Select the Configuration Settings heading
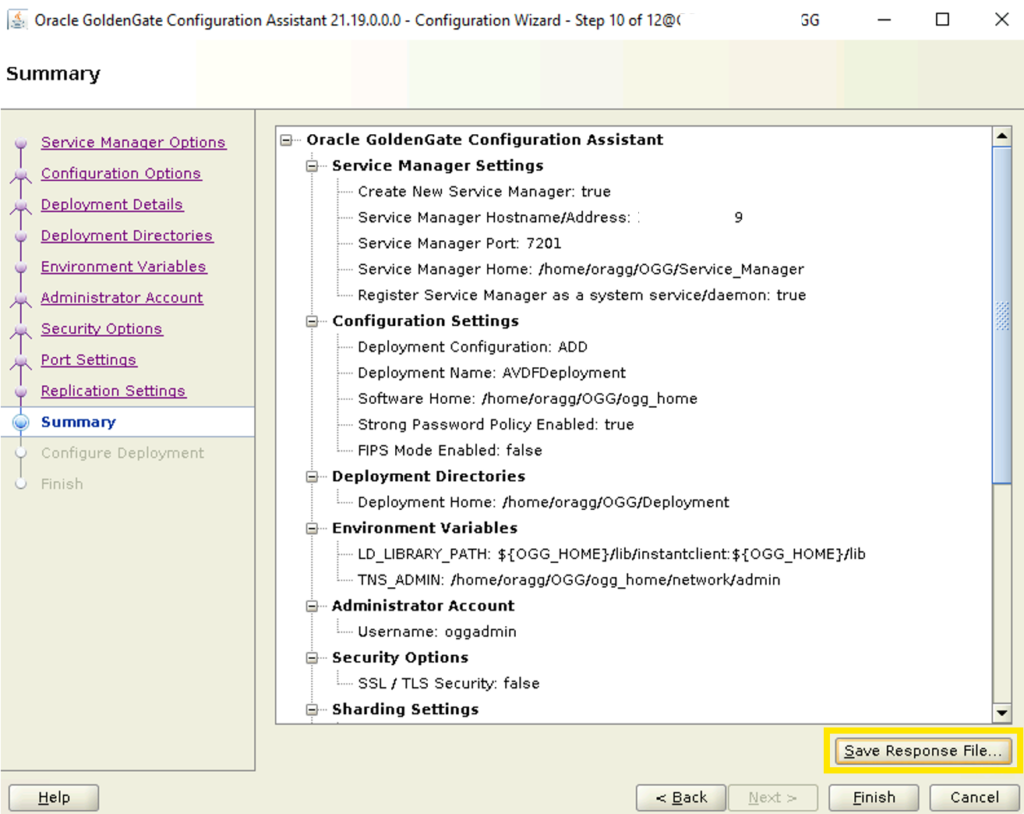This screenshot has width=1024, height=814. click(425, 321)
